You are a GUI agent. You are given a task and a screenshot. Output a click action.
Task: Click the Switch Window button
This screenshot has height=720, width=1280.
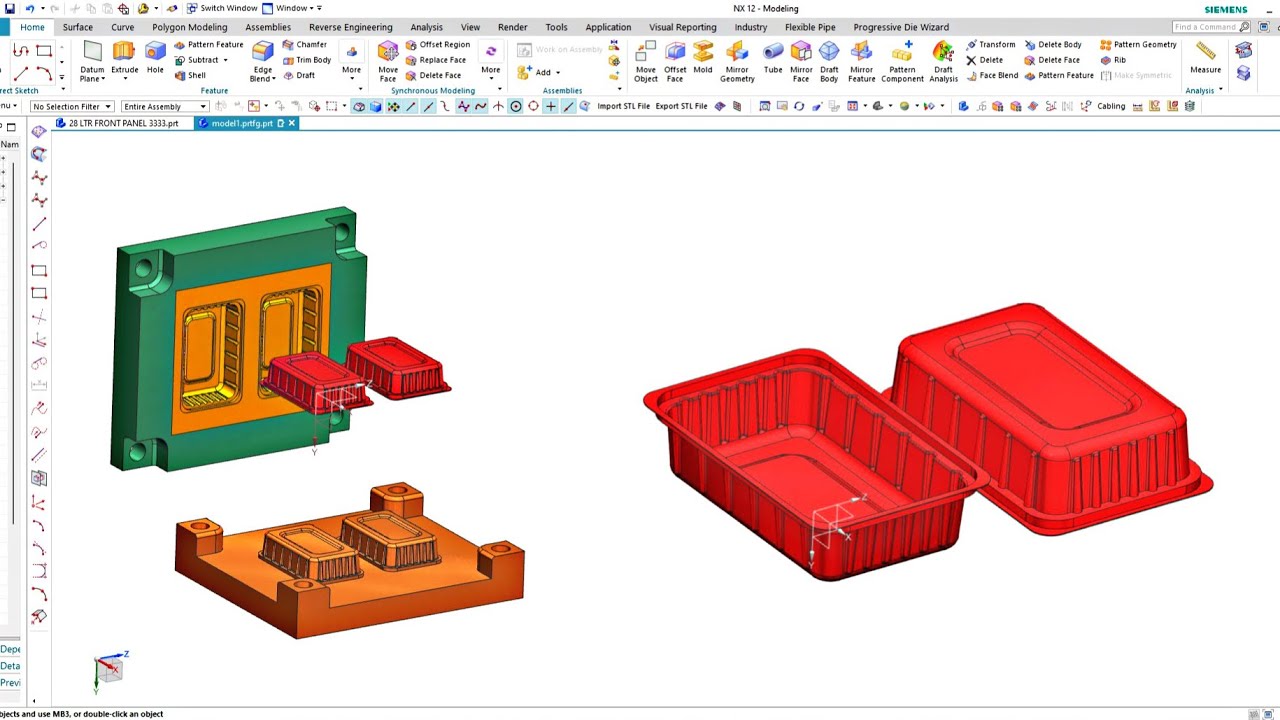point(221,8)
